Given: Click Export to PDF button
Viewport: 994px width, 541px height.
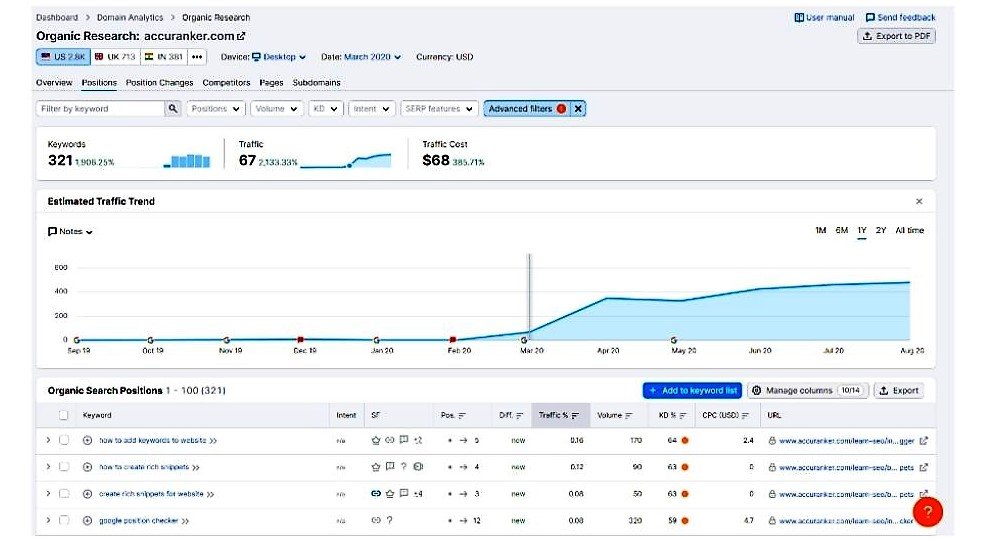Looking at the screenshot, I should tap(896, 36).
